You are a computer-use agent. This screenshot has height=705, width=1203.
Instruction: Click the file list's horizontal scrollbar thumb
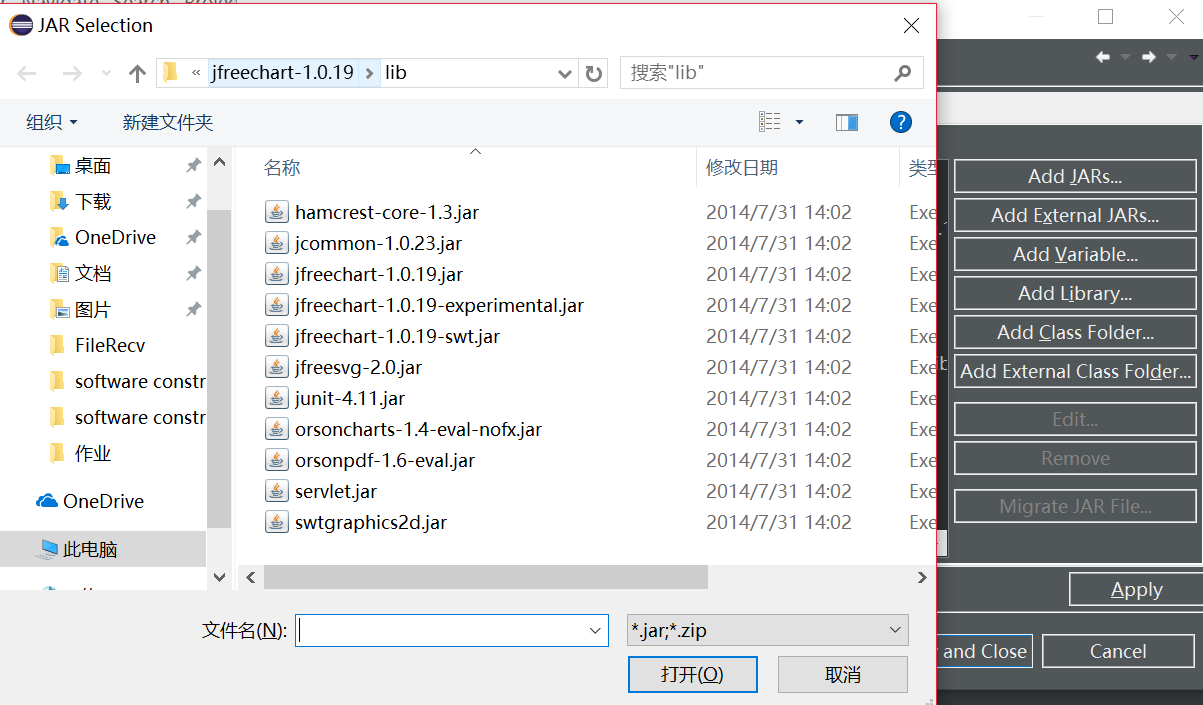pyautogui.click(x=486, y=577)
